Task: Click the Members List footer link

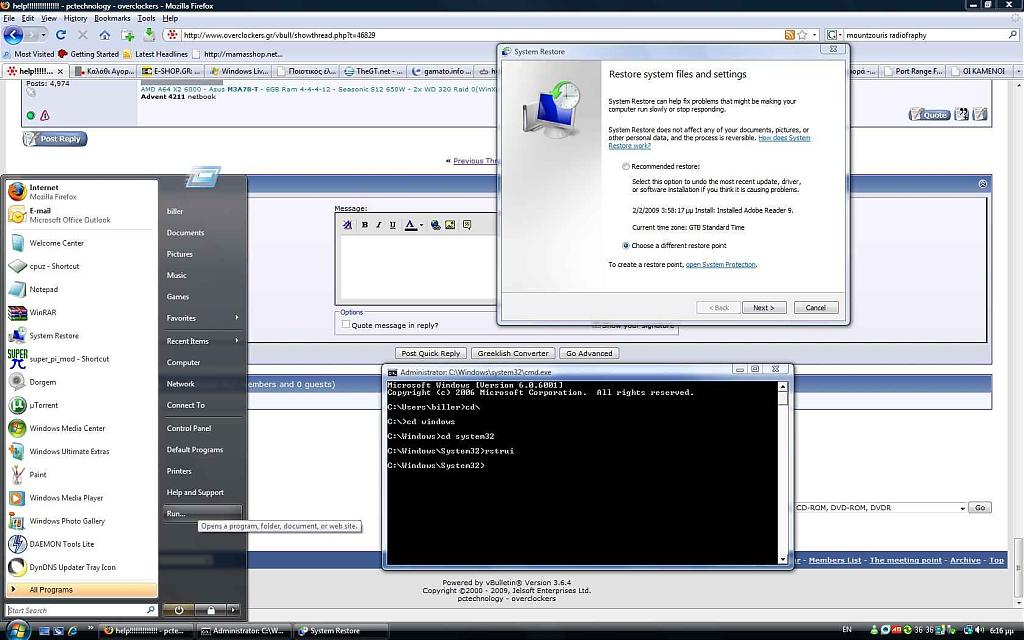Action: [x=835, y=560]
